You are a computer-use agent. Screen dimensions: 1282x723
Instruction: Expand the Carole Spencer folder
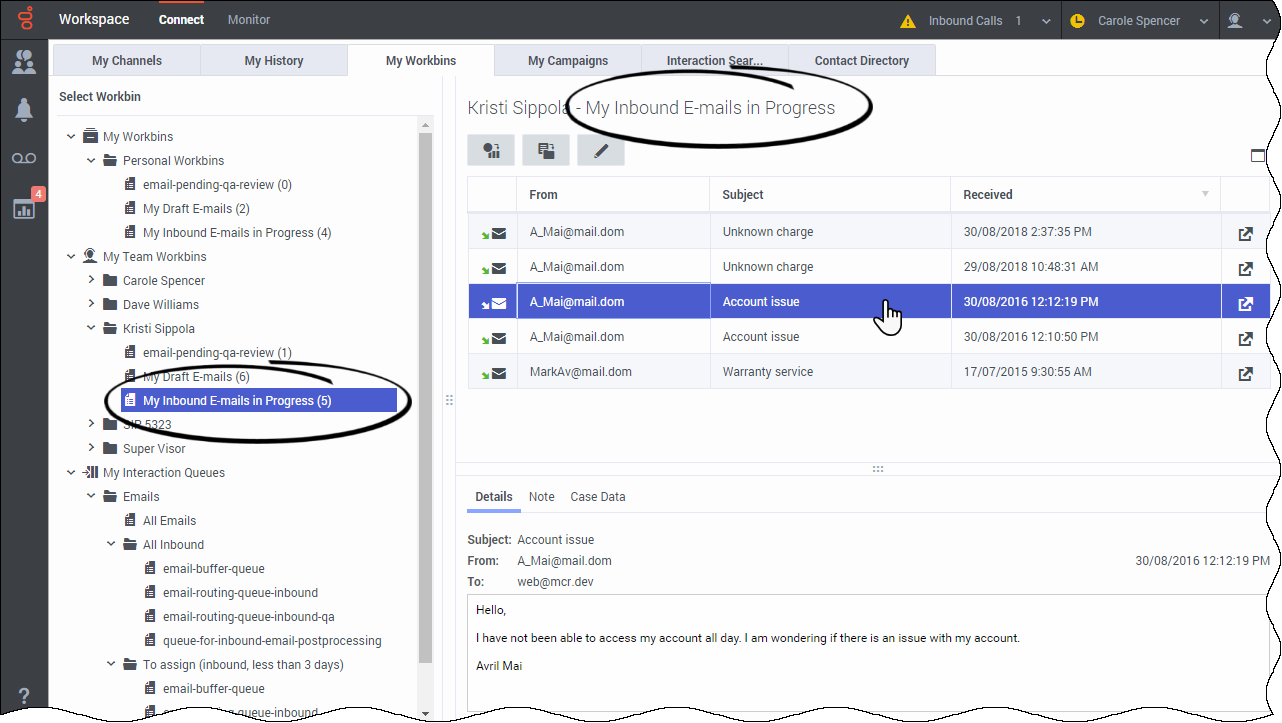pyautogui.click(x=91, y=281)
